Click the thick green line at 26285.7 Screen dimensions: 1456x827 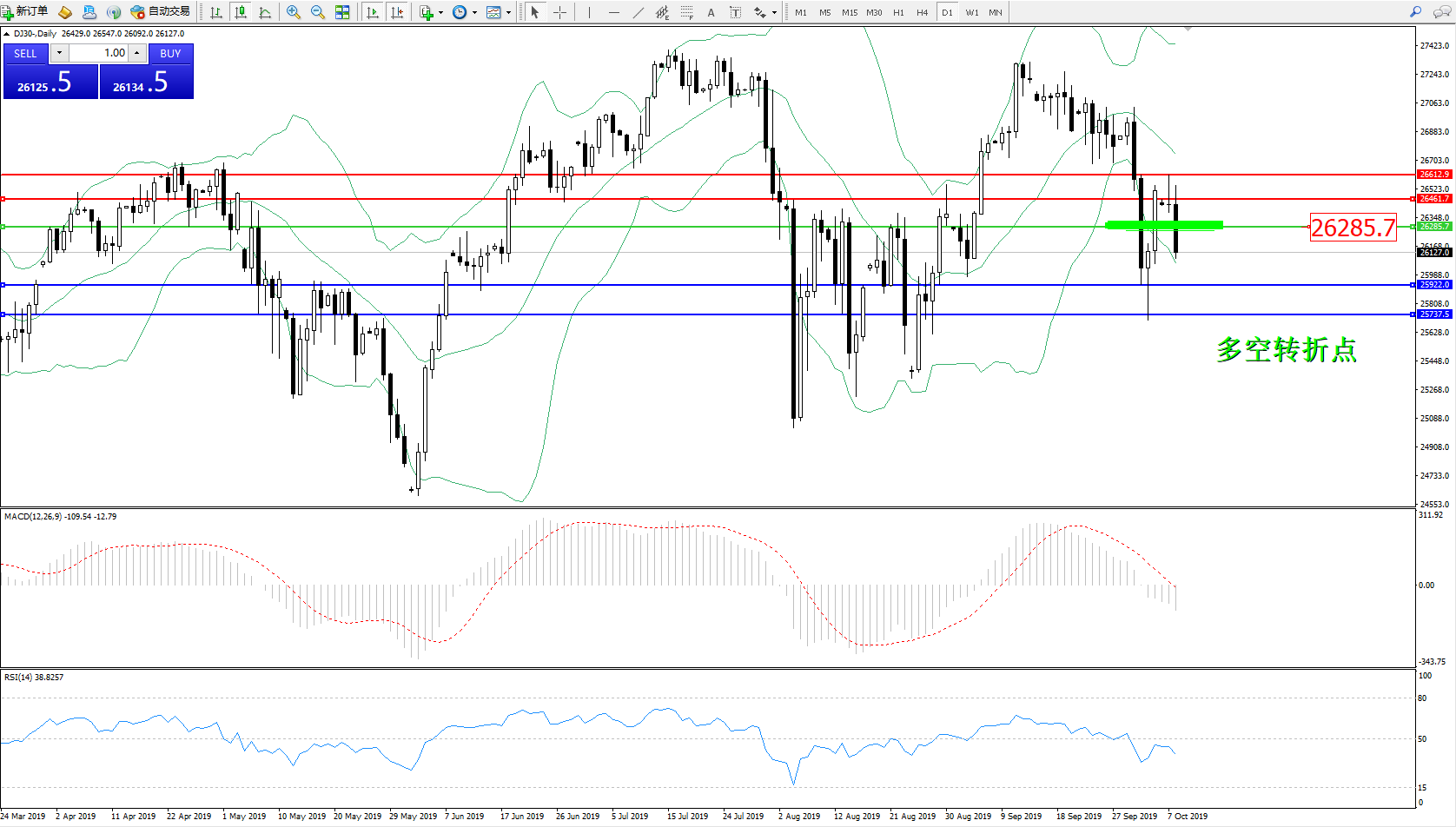(x=1163, y=225)
